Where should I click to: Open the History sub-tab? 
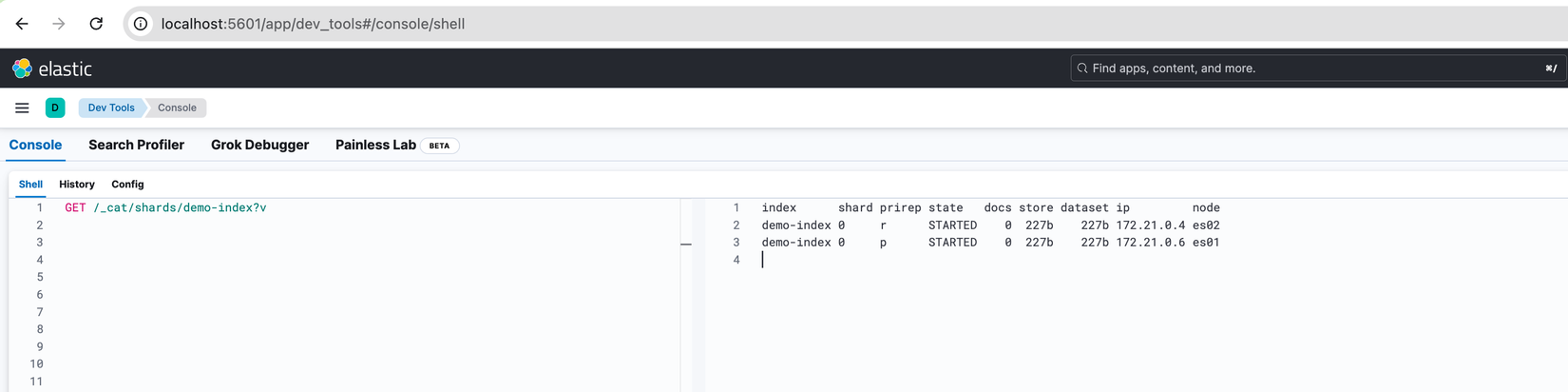pos(77,185)
